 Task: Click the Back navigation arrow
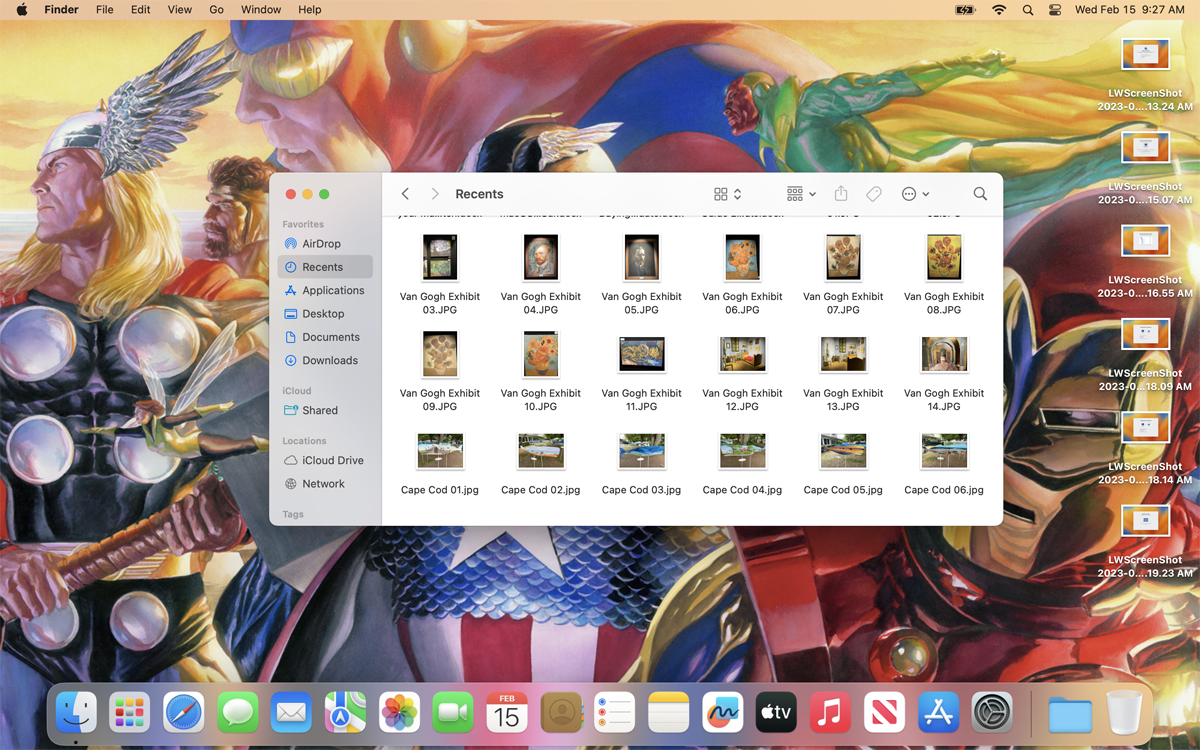[x=405, y=194]
